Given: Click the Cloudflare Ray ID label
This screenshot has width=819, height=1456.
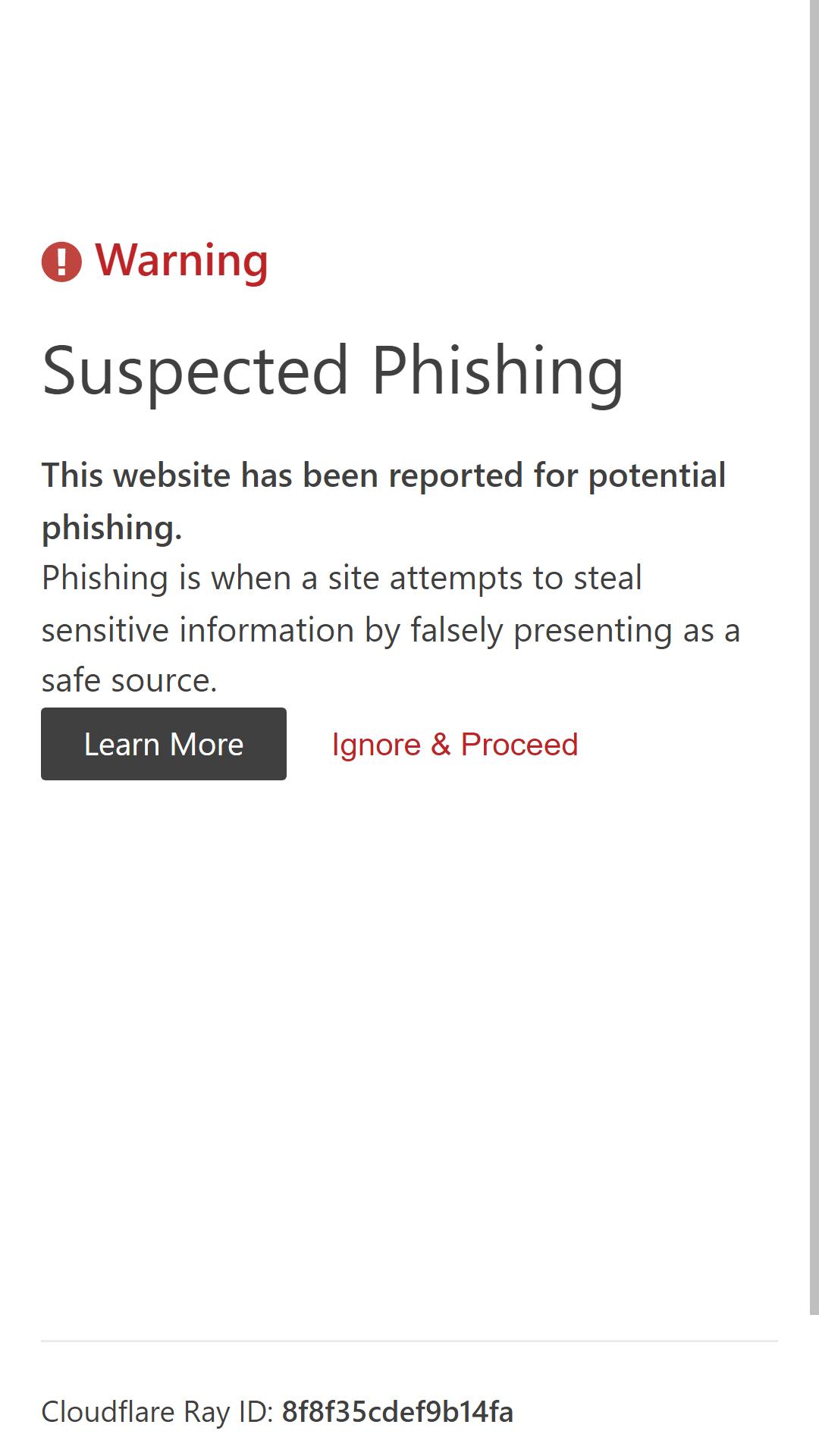Looking at the screenshot, I should 157,1412.
